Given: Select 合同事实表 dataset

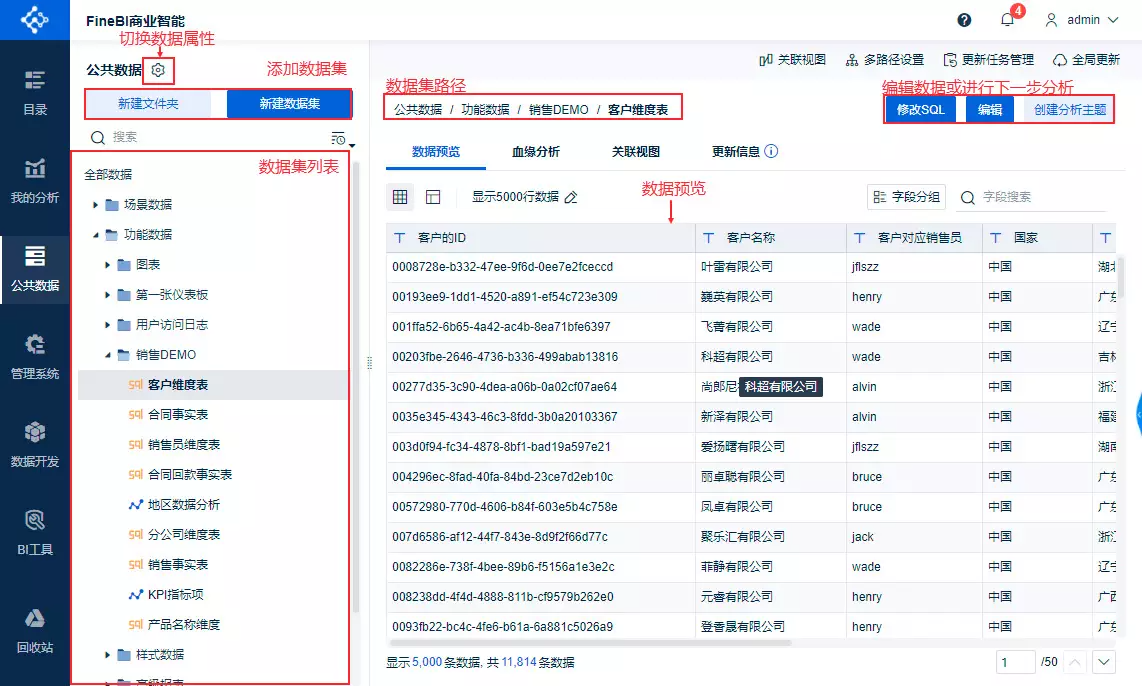Looking at the screenshot, I should [213, 415].
